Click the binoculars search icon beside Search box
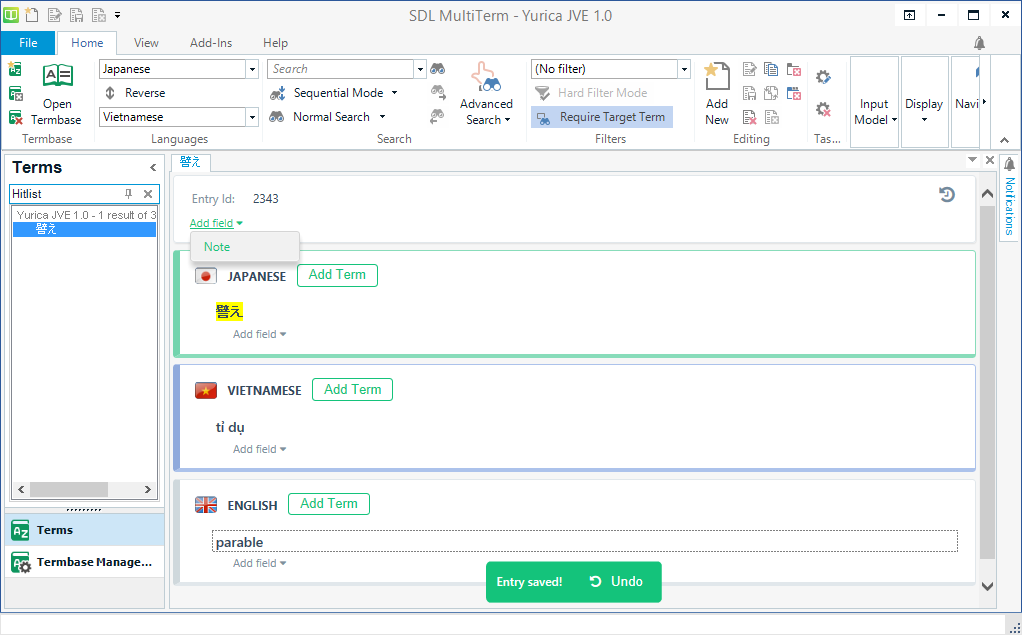 click(438, 69)
